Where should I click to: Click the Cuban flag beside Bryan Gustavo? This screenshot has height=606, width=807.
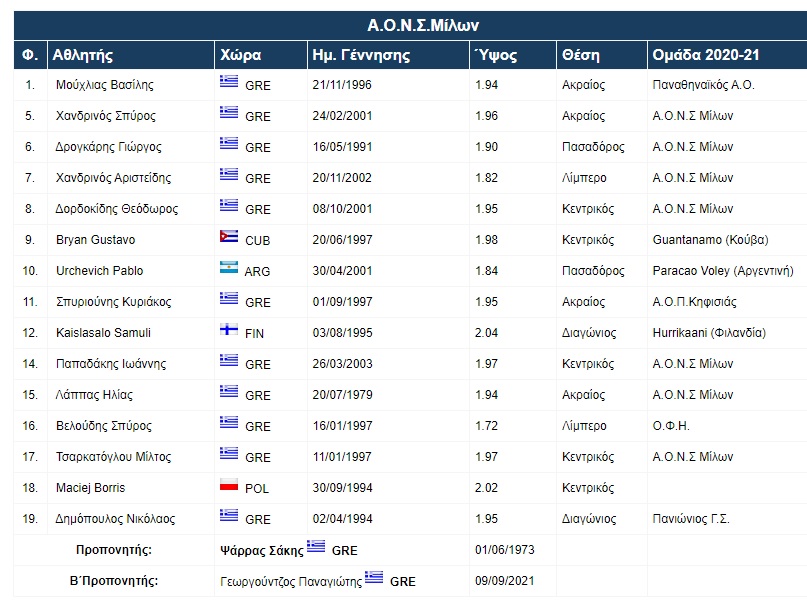(x=228, y=238)
